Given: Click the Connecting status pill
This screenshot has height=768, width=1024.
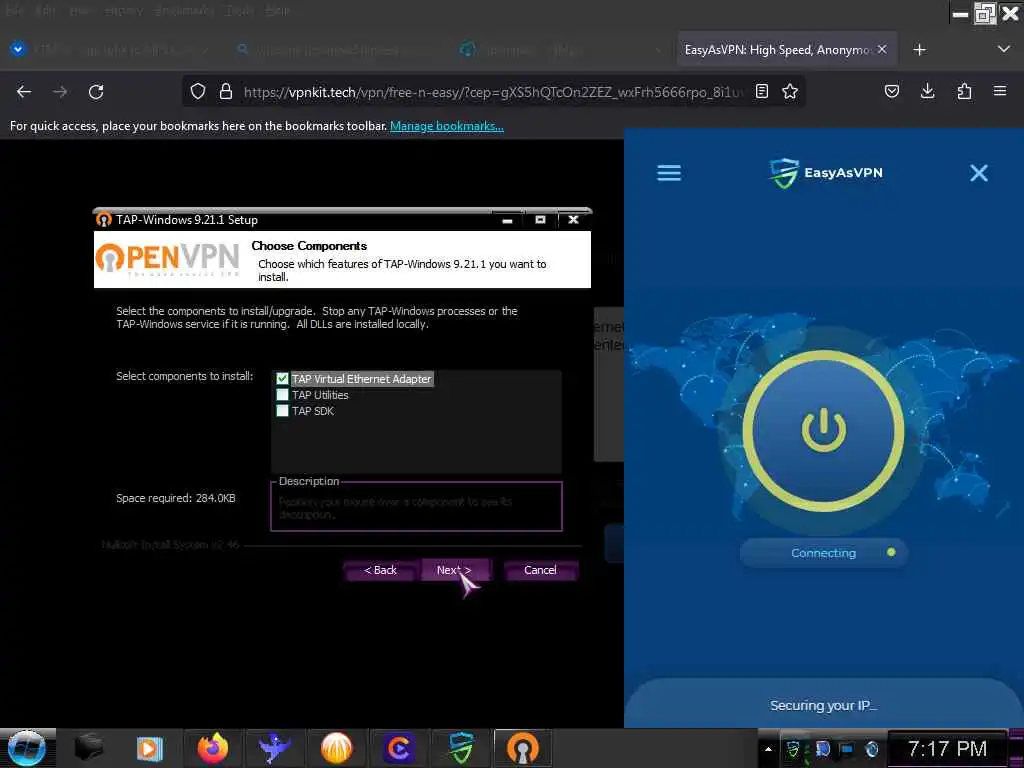Looking at the screenshot, I should coord(824,553).
